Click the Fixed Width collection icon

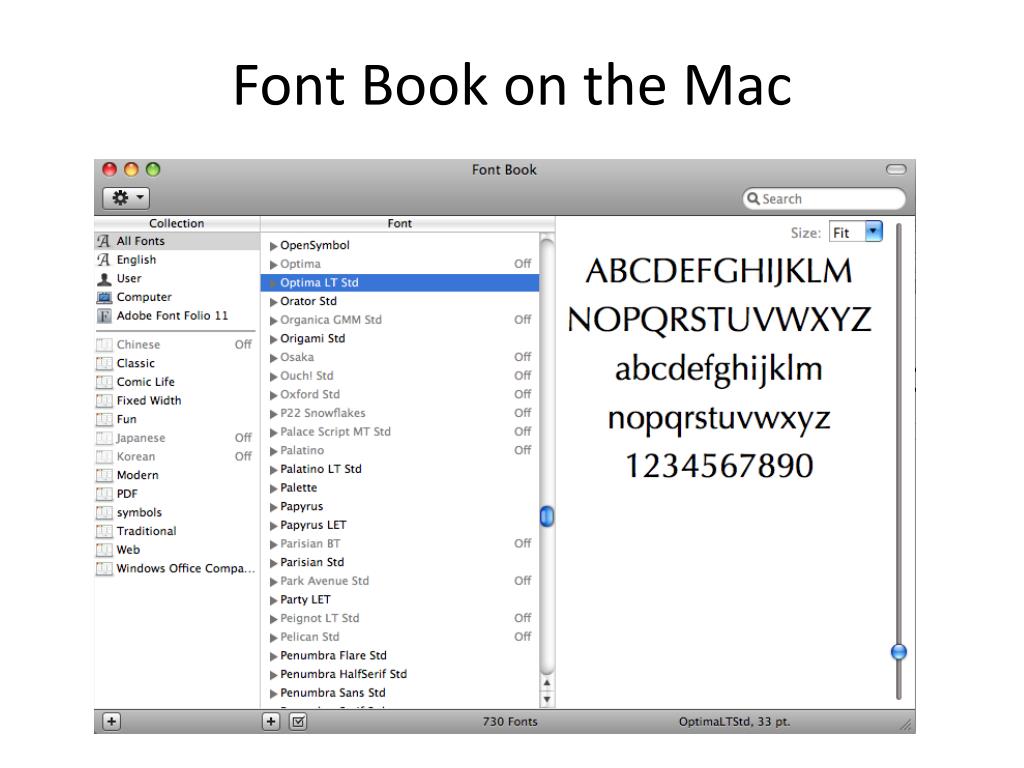point(104,401)
